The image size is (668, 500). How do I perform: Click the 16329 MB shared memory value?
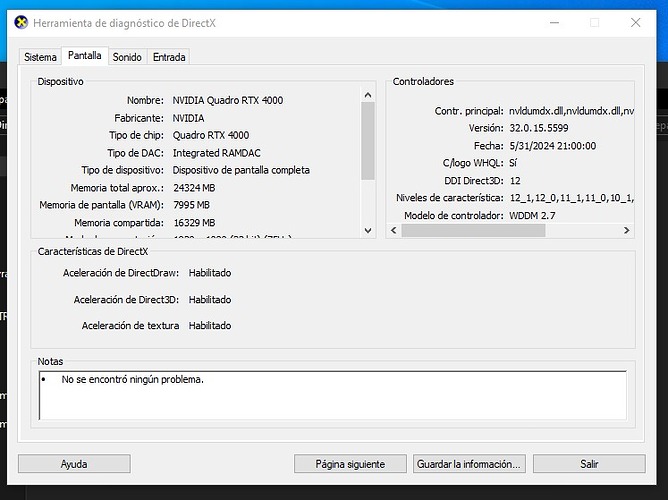[194, 223]
